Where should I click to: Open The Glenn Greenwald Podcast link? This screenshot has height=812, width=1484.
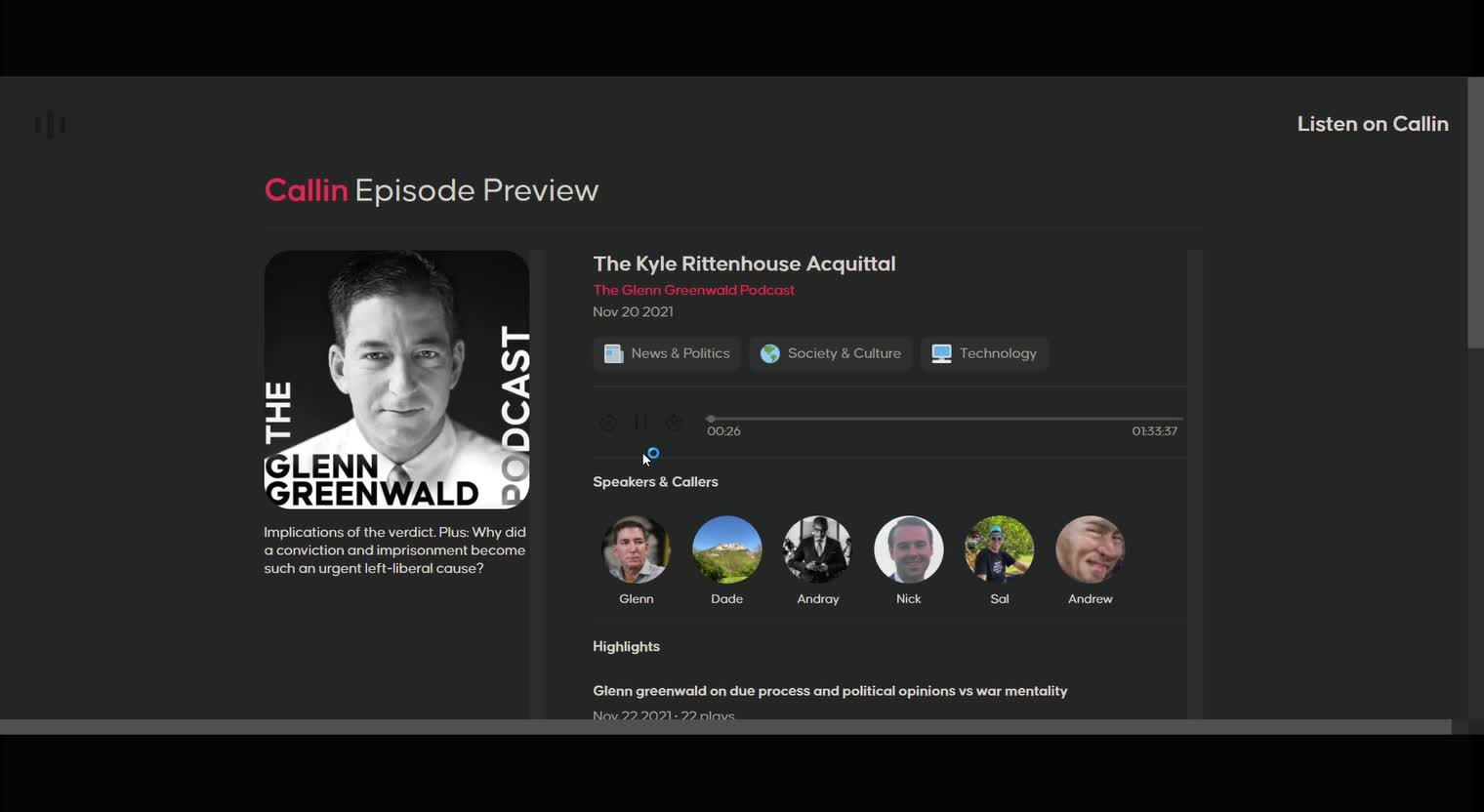pos(693,290)
